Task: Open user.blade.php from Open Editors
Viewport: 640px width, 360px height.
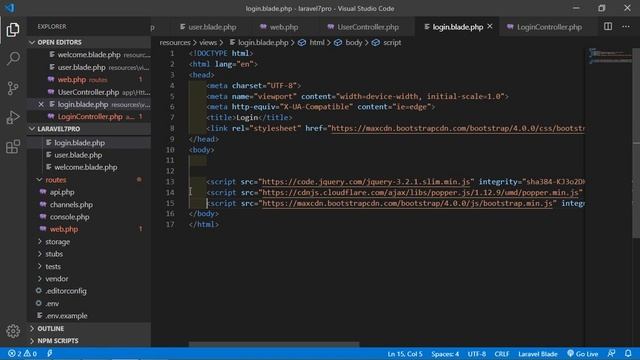Action: (x=89, y=67)
